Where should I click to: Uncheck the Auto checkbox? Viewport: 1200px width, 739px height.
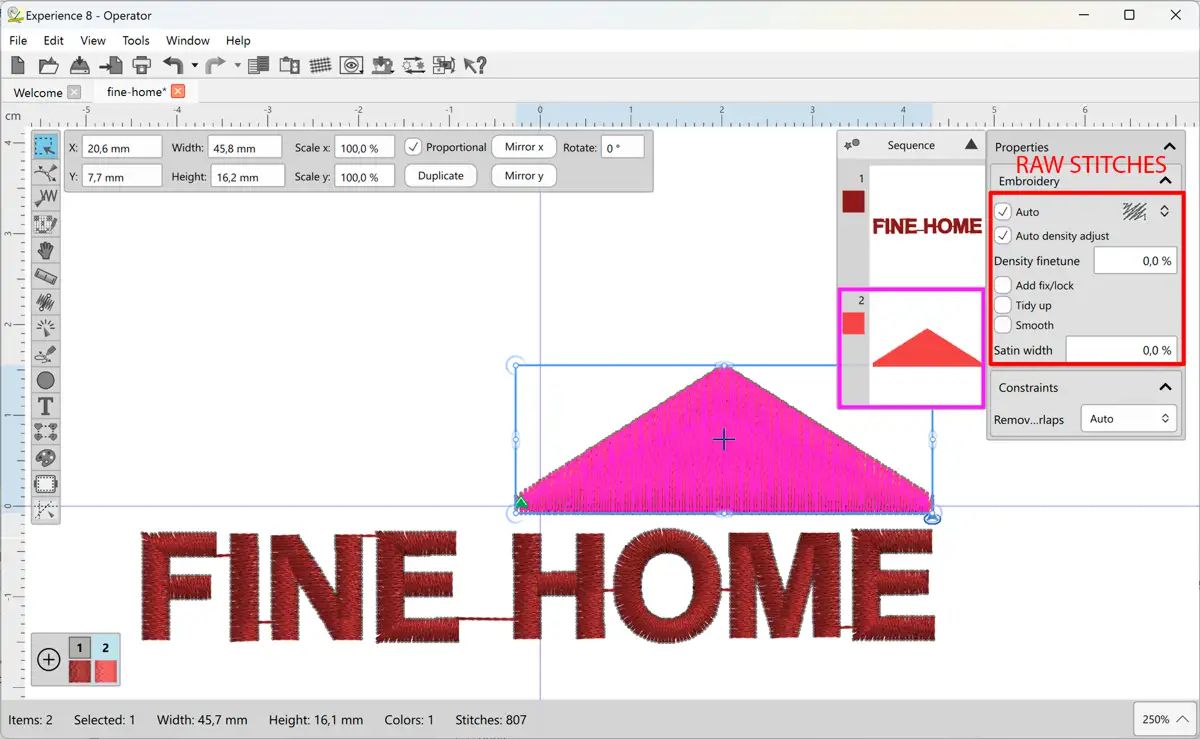click(x=1003, y=212)
